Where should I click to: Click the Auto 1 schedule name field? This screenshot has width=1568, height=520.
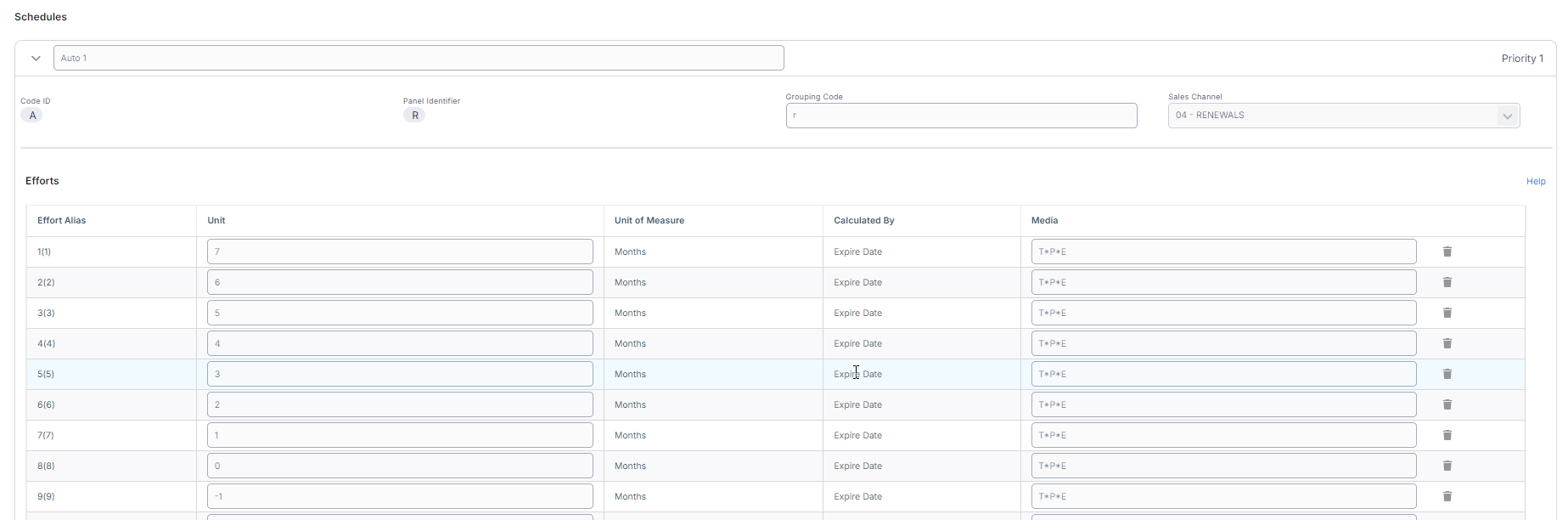coord(418,59)
